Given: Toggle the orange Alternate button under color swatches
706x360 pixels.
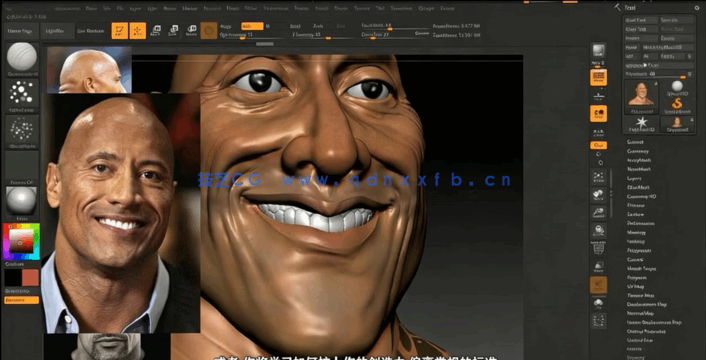Looking at the screenshot, I should pos(22,300).
